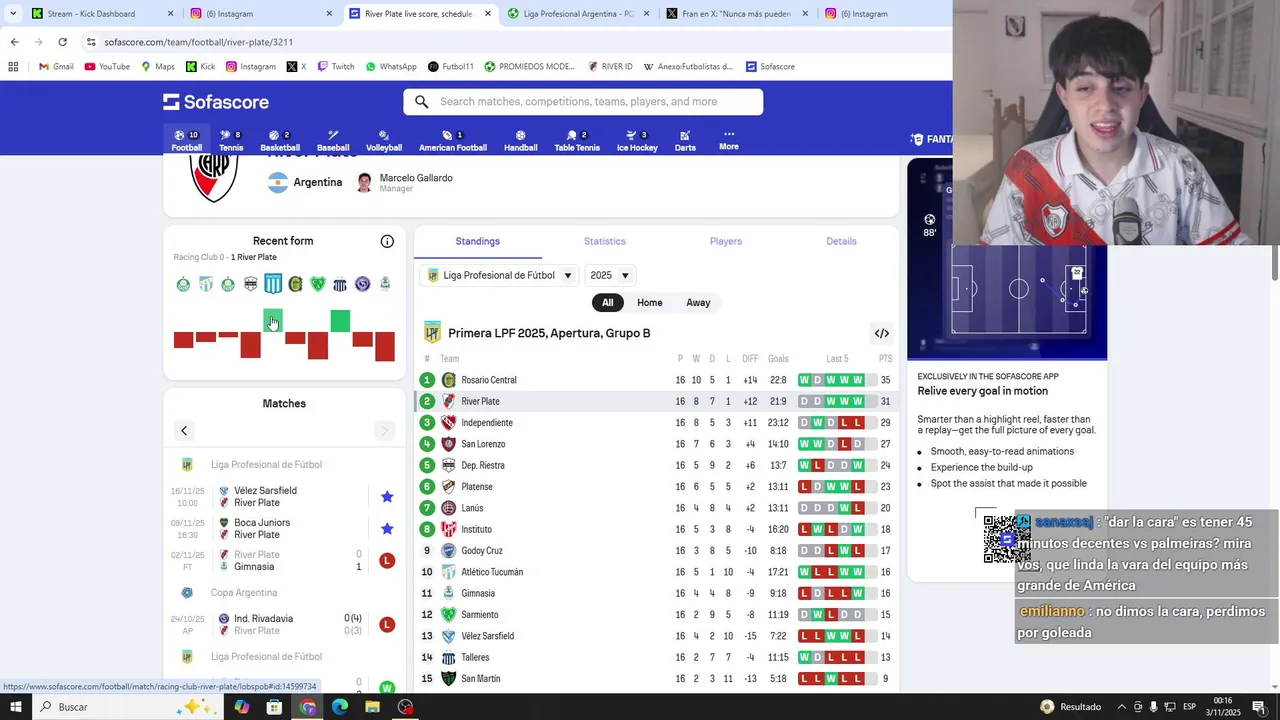Viewport: 1280px width, 720px height.
Task: Click the embed code icon for standings
Action: click(882, 333)
